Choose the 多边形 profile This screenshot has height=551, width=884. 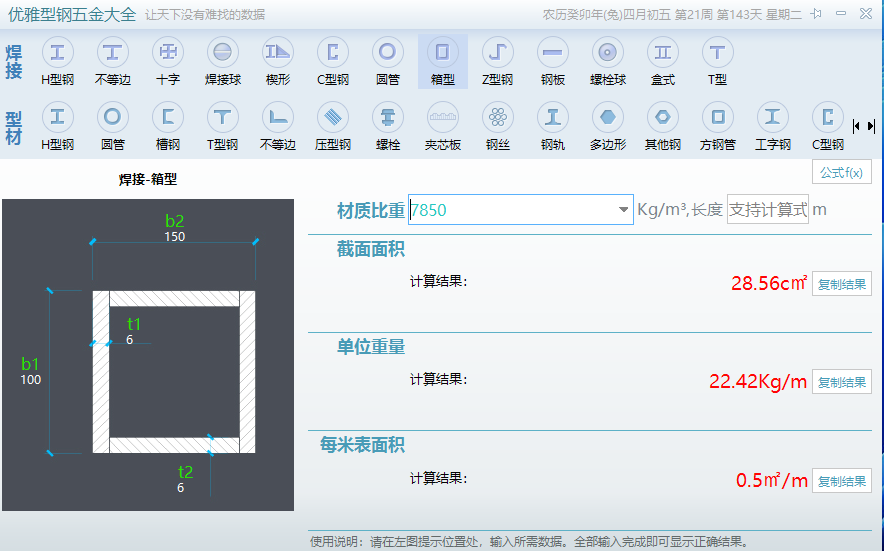608,126
